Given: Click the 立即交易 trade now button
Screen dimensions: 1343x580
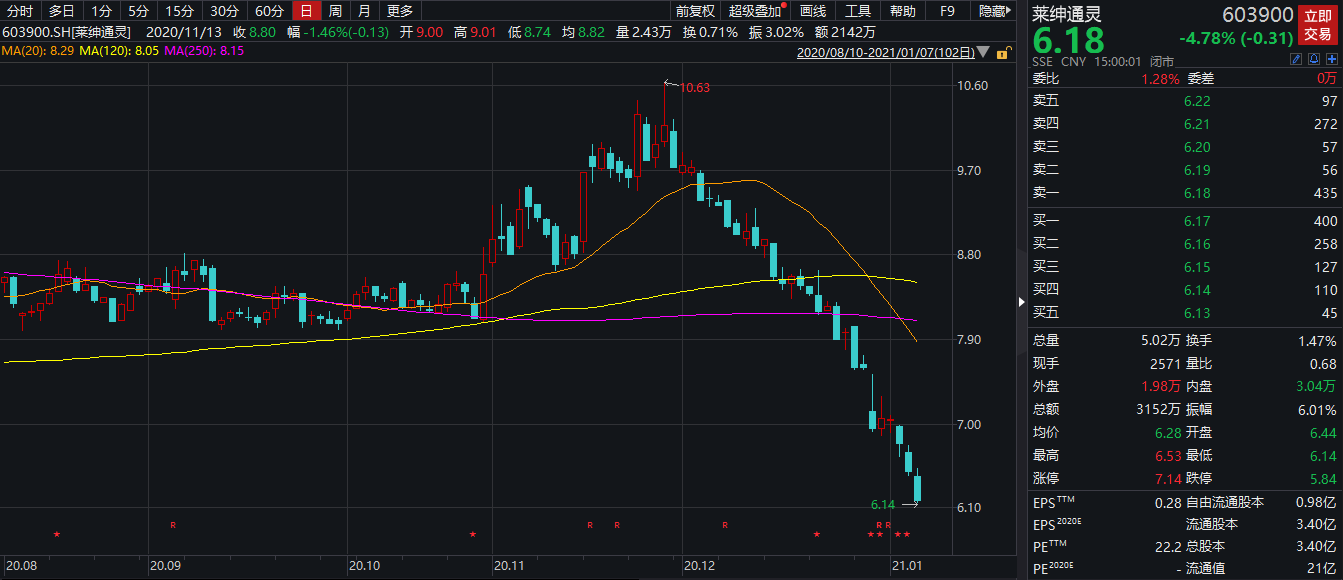Looking at the screenshot, I should (1317, 25).
